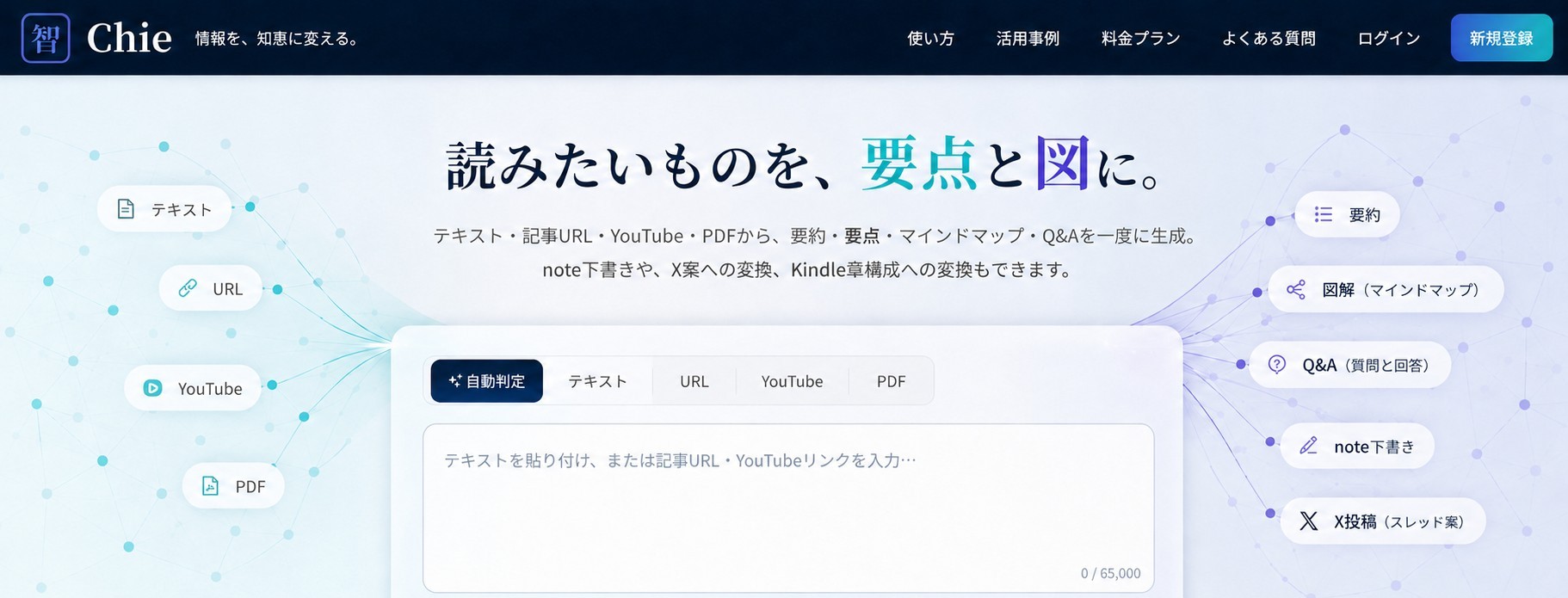
Task: Open the 使い方 nav link
Action: point(930,38)
